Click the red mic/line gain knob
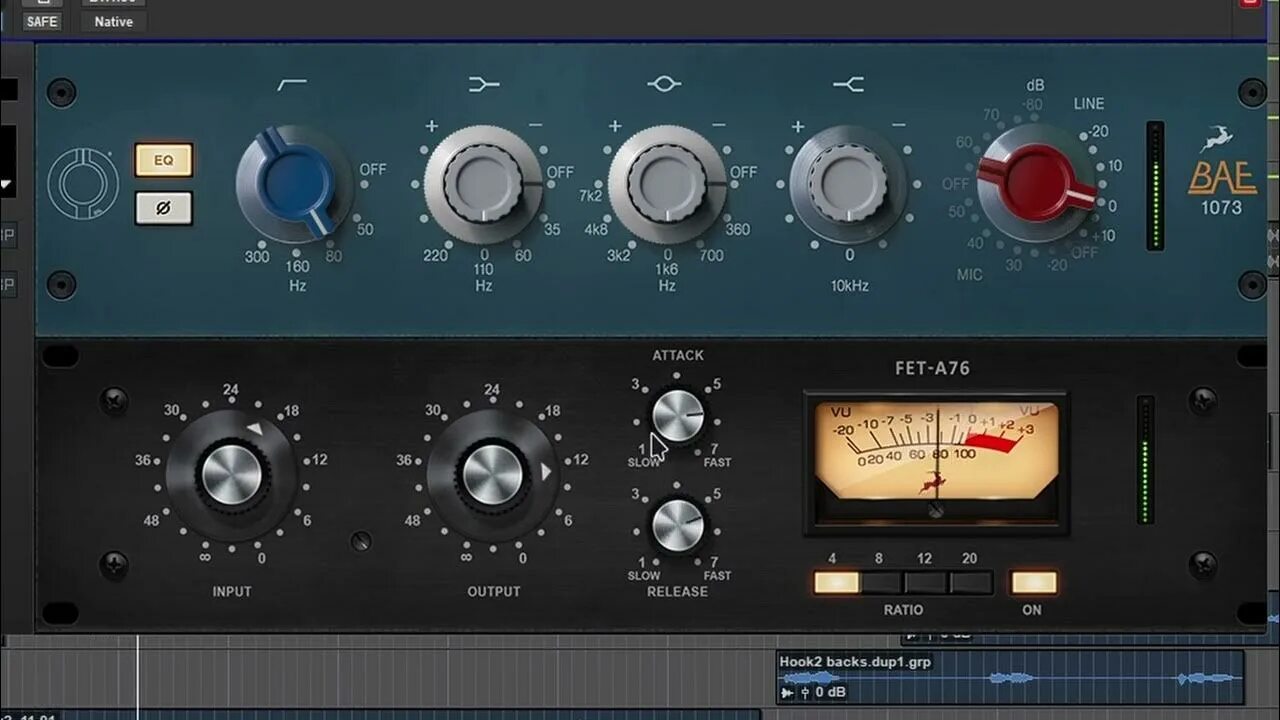This screenshot has height=720, width=1280. pyautogui.click(x=1035, y=183)
